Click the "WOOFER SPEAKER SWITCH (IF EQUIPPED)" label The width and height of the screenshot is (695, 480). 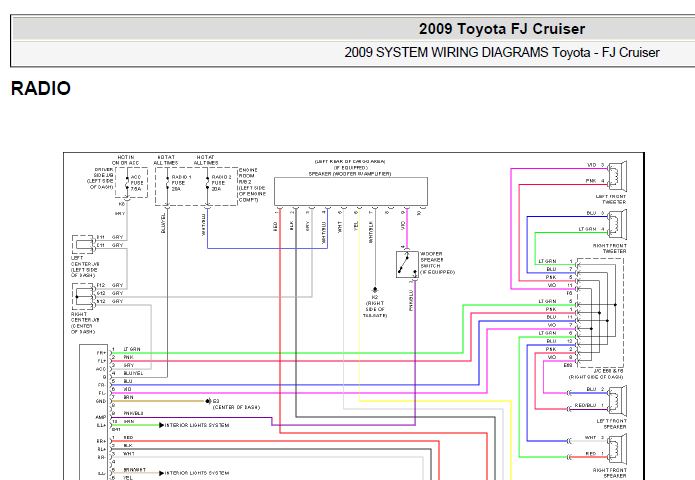pos(437,263)
